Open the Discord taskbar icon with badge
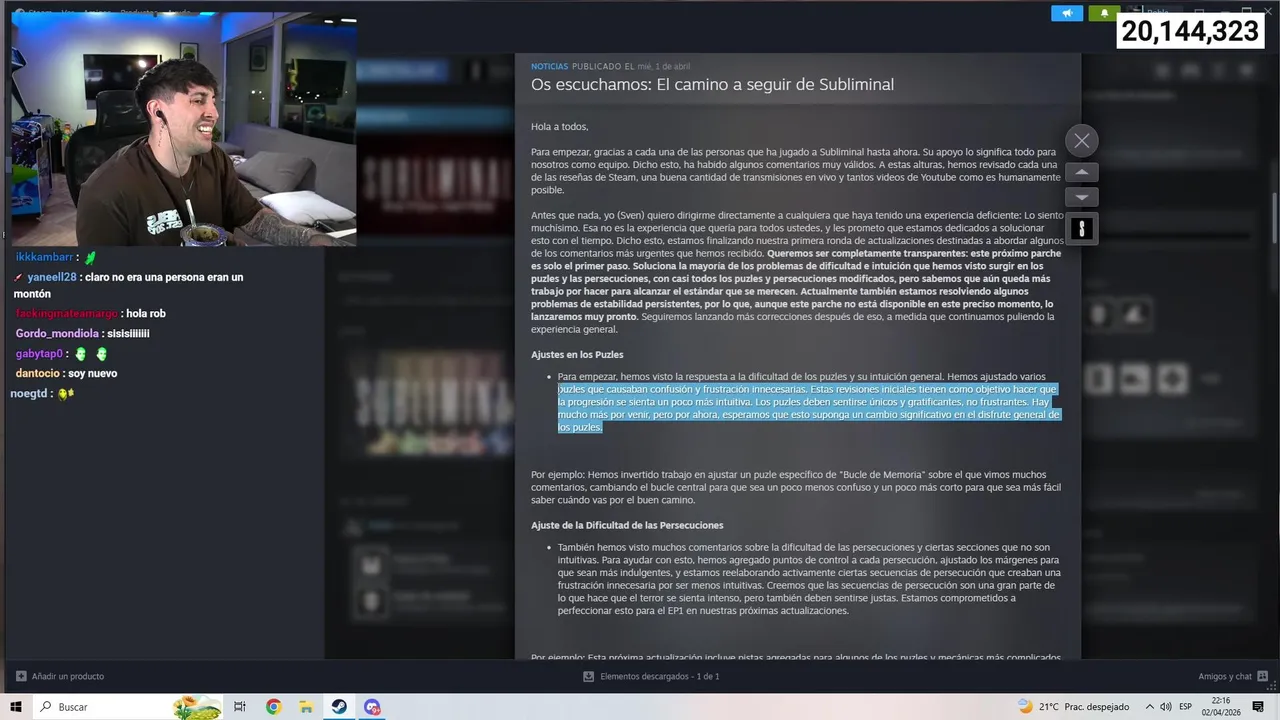This screenshot has width=1280, height=720. (x=372, y=707)
